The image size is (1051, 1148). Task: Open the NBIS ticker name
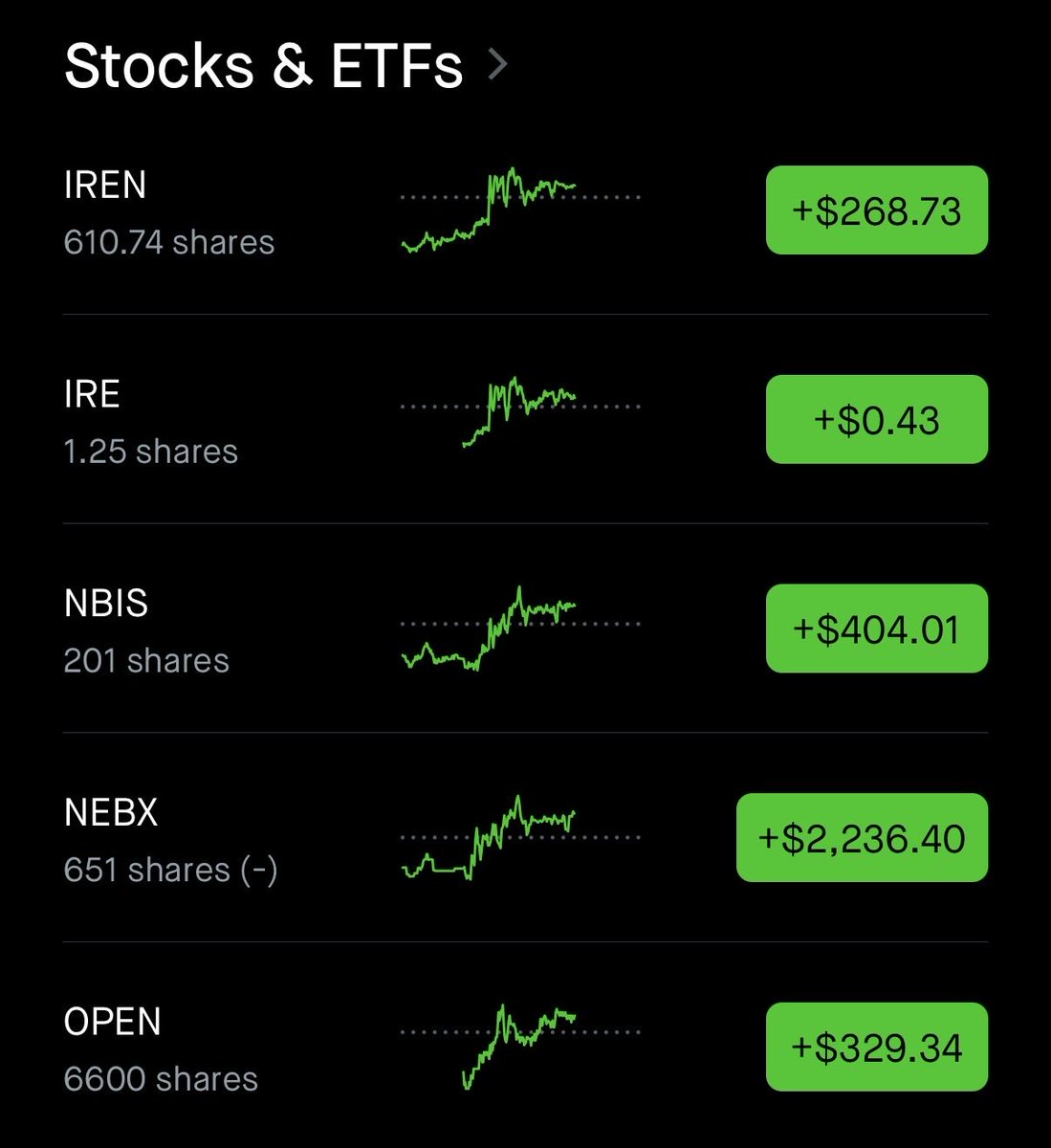point(106,604)
